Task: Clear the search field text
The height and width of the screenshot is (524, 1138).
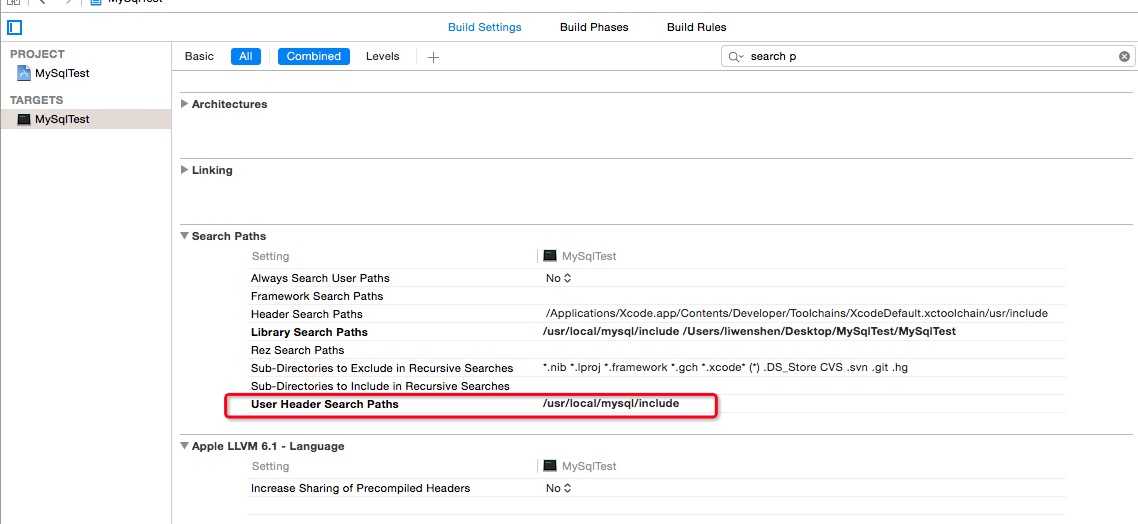Action: [1123, 57]
